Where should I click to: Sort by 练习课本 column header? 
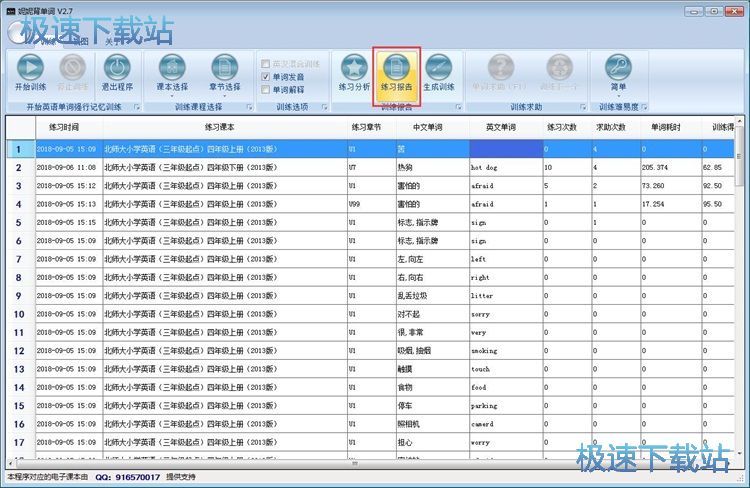pos(225,127)
